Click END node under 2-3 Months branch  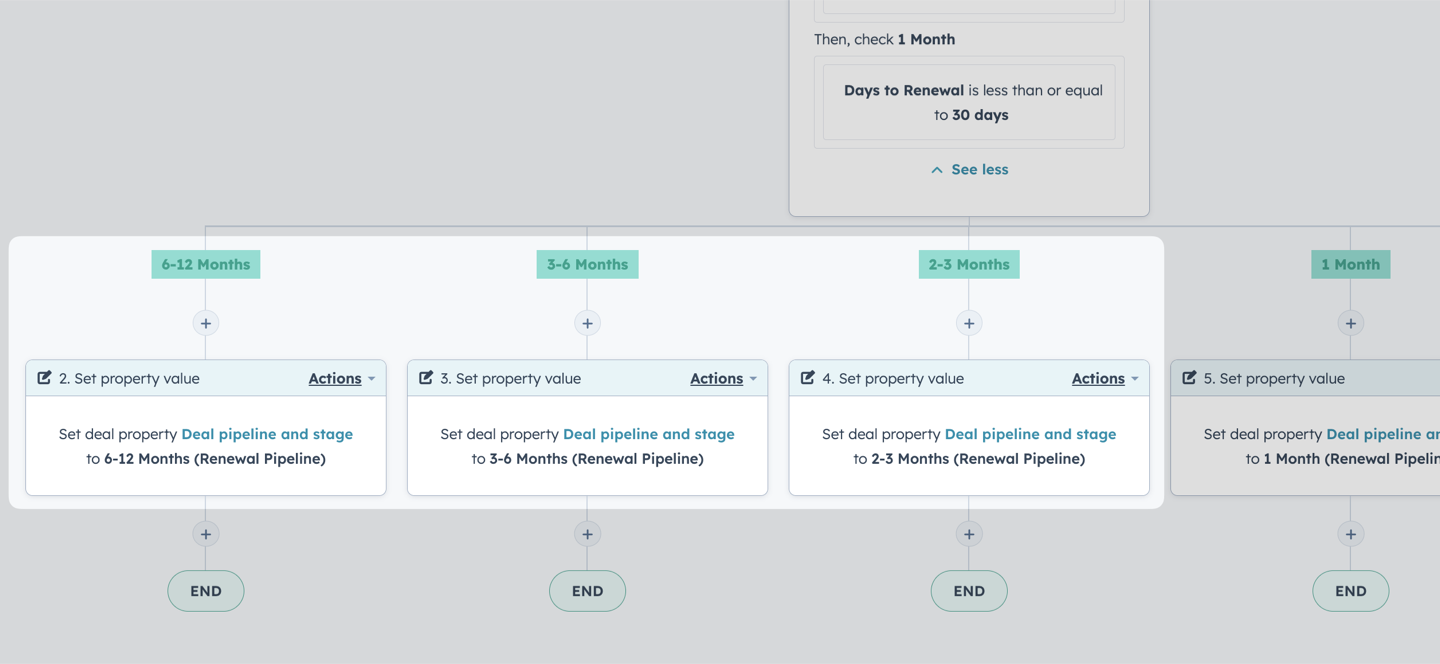point(969,591)
